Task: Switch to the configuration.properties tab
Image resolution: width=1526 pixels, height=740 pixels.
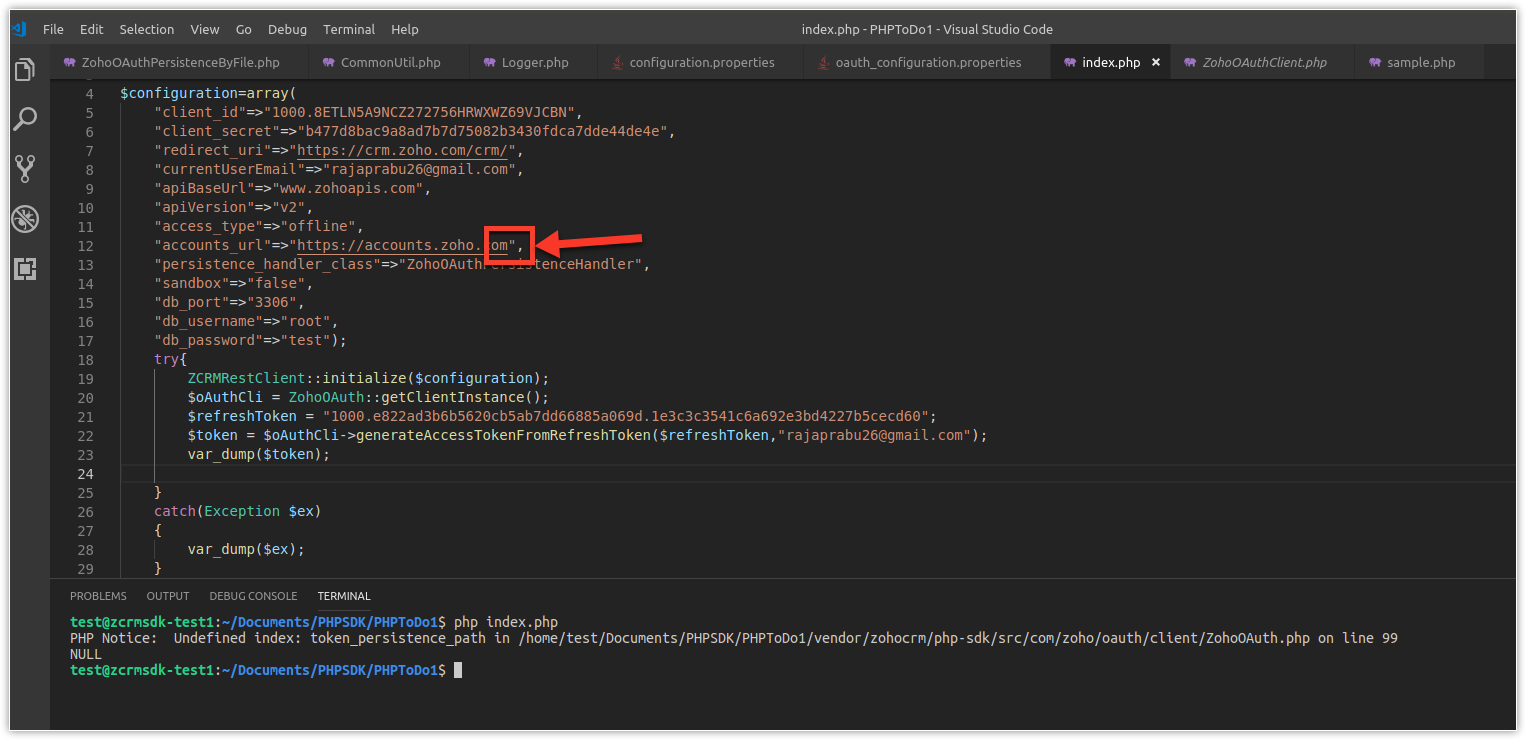Action: (701, 62)
